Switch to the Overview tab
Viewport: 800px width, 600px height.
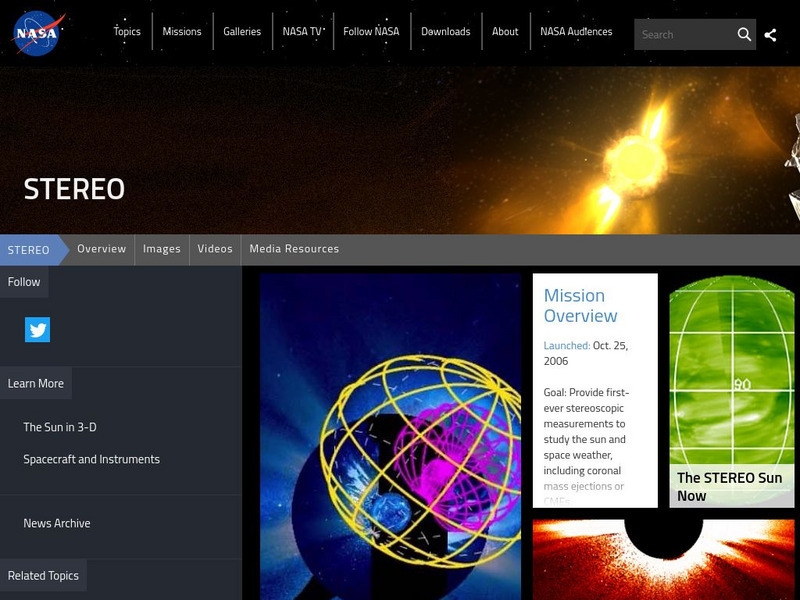tap(102, 249)
